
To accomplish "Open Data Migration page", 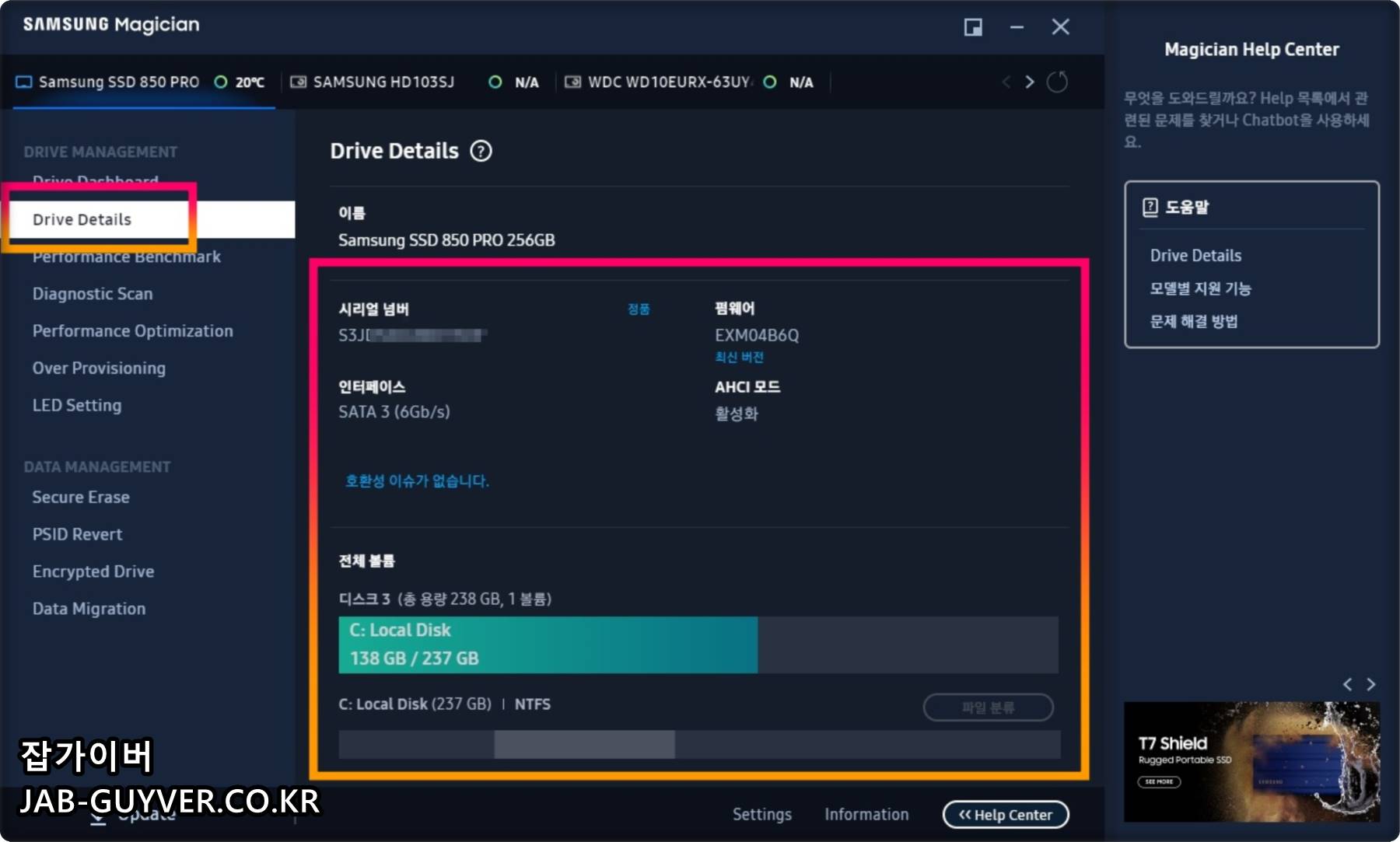I will [89, 609].
